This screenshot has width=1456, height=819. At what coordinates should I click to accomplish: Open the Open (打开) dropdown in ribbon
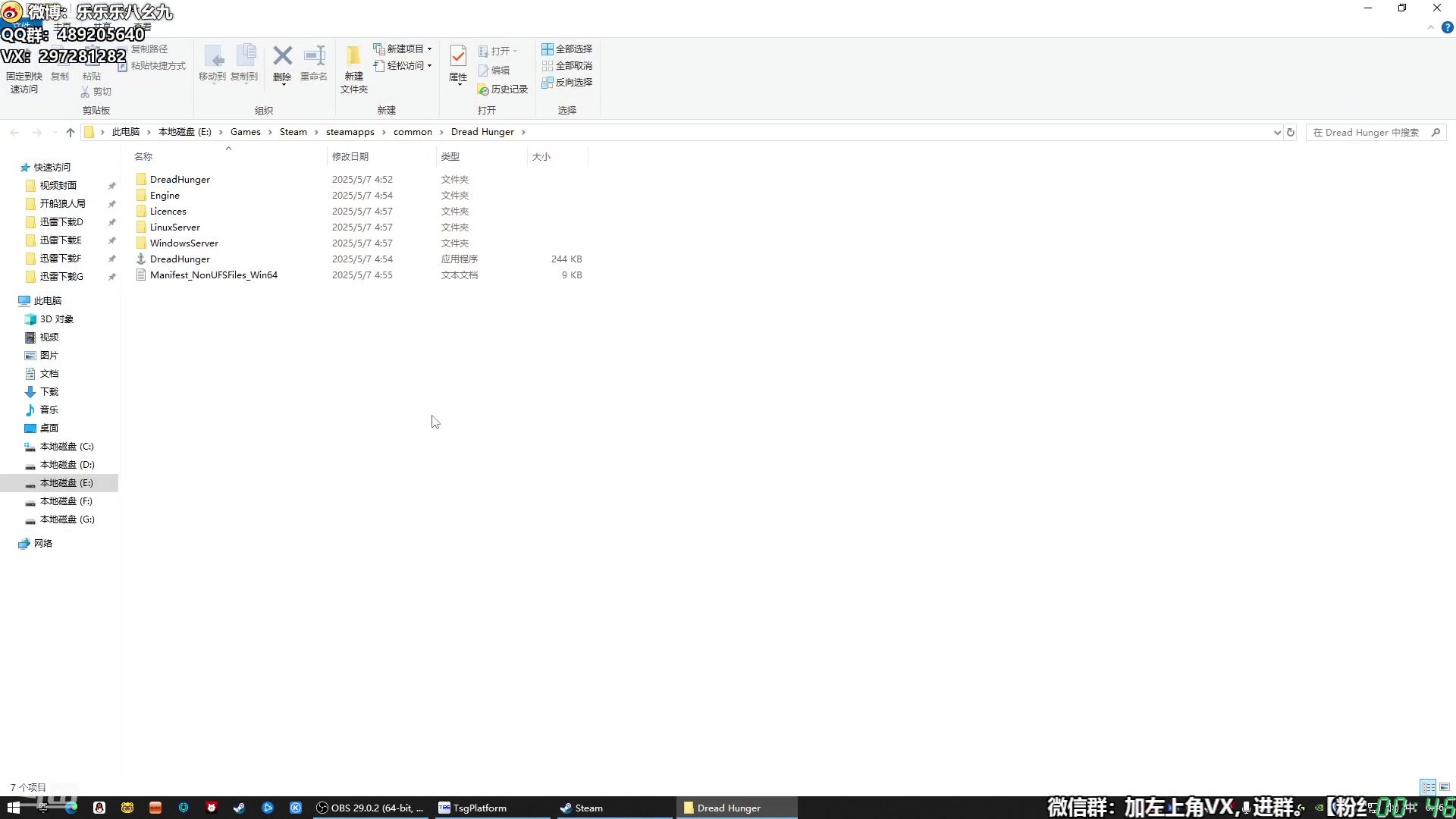click(497, 52)
